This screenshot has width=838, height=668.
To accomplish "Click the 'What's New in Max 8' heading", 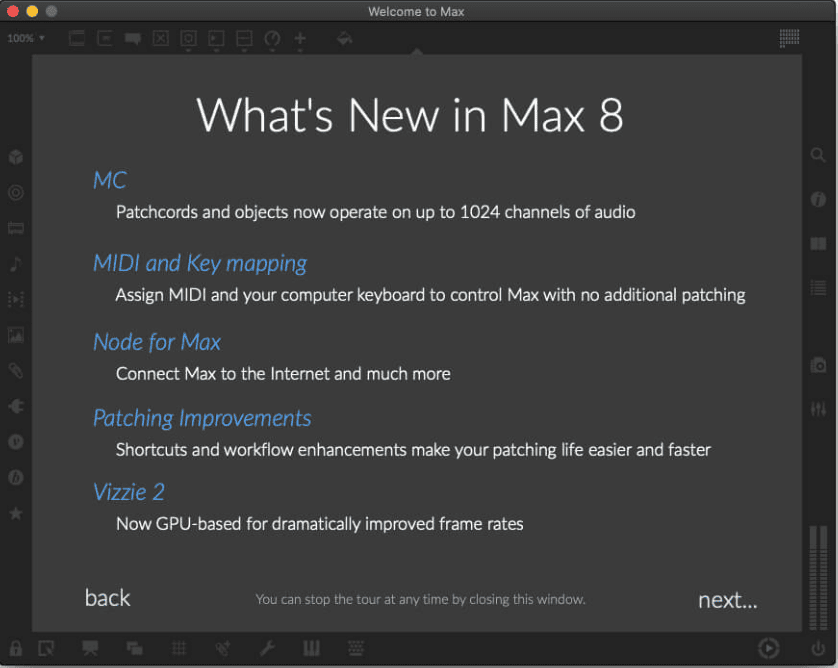I will tap(410, 115).
